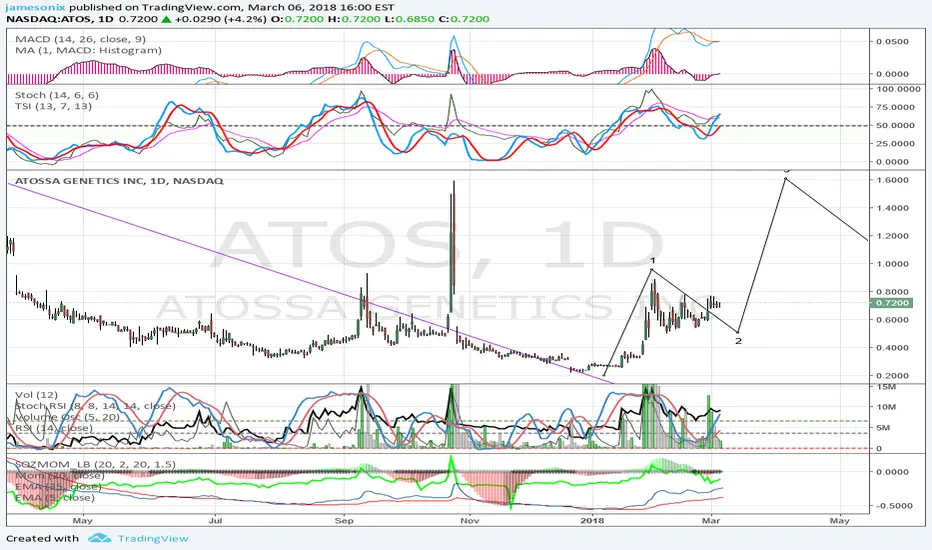Click the 25.0000 value on Stoch scale
Screen dimensions: 932x550
896,143
